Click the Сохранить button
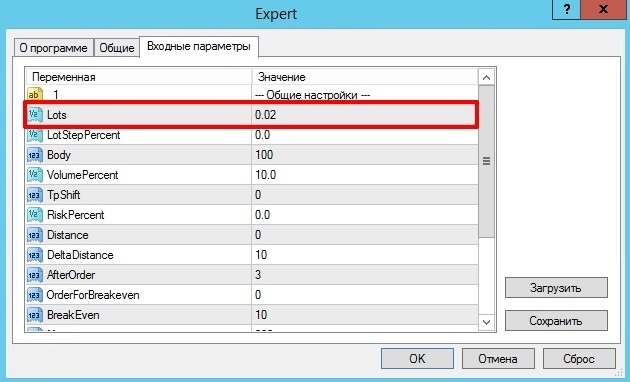 pos(556,321)
